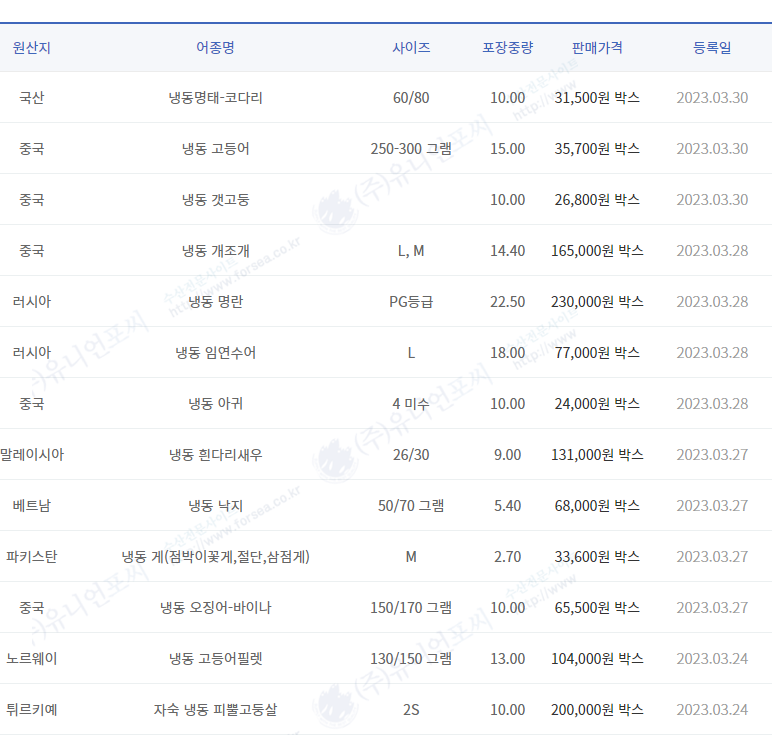Click the price 68,000원 박스
Screen dimensions: 772x735
click(x=597, y=506)
